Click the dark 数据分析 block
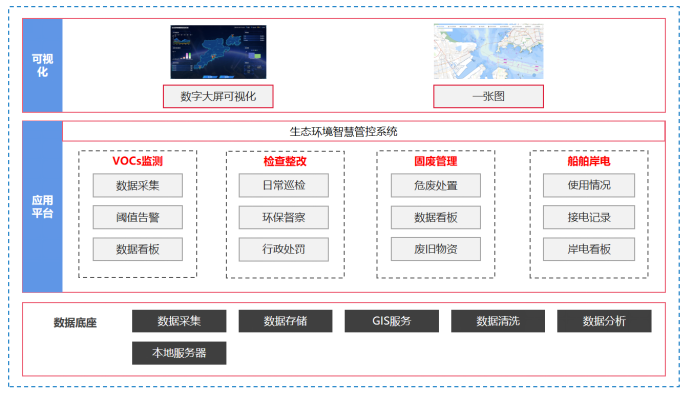The image size is (693, 398). coord(604,321)
